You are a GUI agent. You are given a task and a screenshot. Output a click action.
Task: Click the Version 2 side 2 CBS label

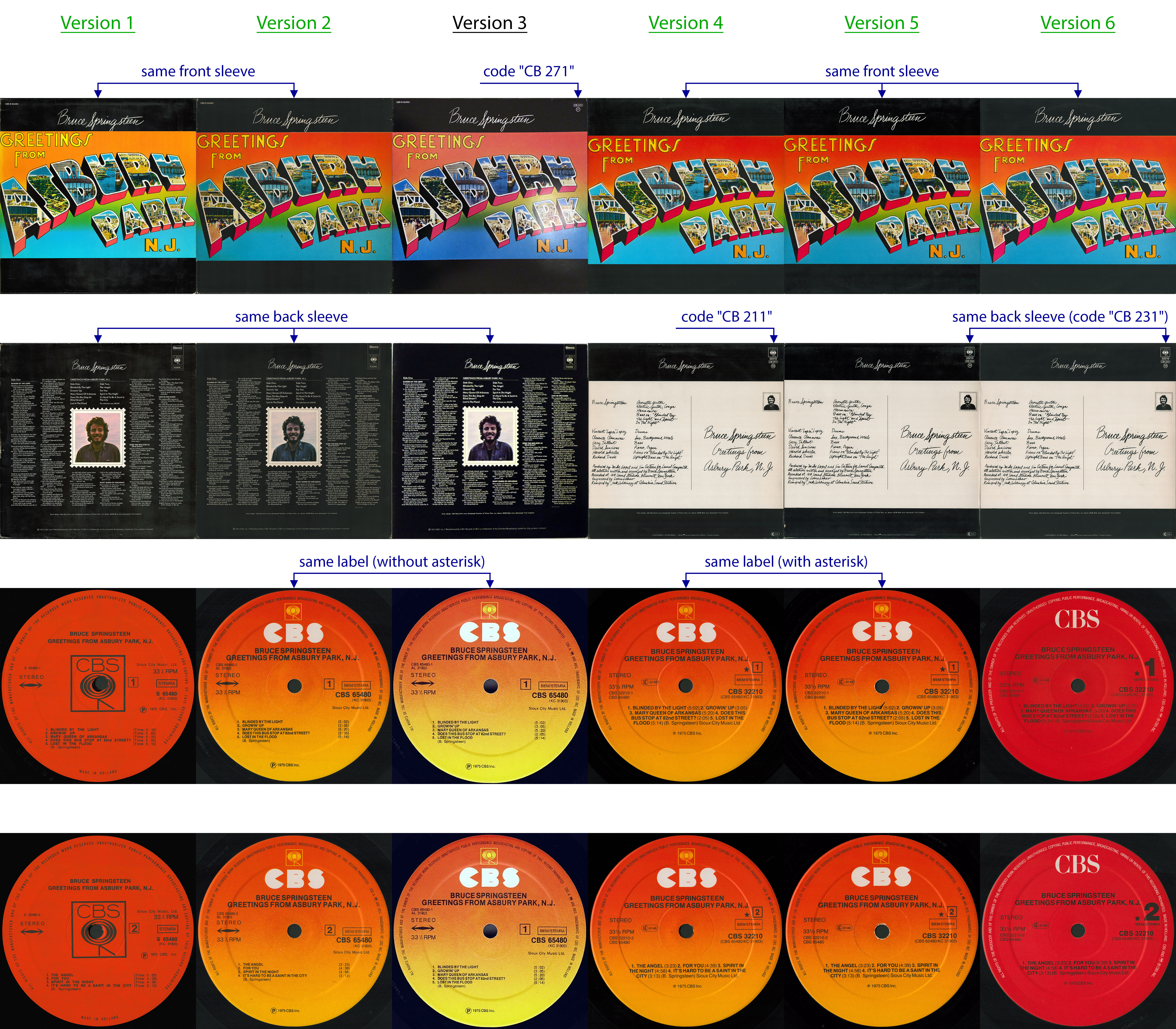pyautogui.click(x=294, y=931)
